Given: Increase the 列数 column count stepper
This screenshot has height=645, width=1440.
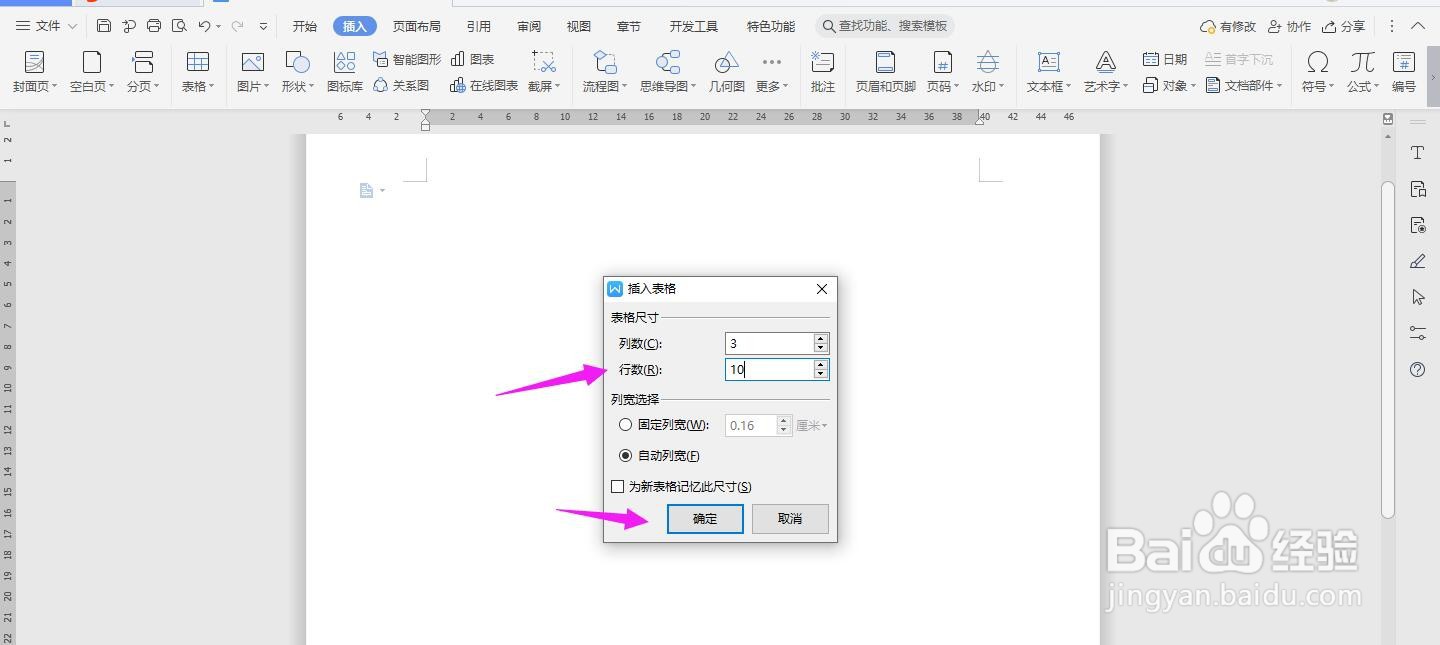Looking at the screenshot, I should pos(821,338).
